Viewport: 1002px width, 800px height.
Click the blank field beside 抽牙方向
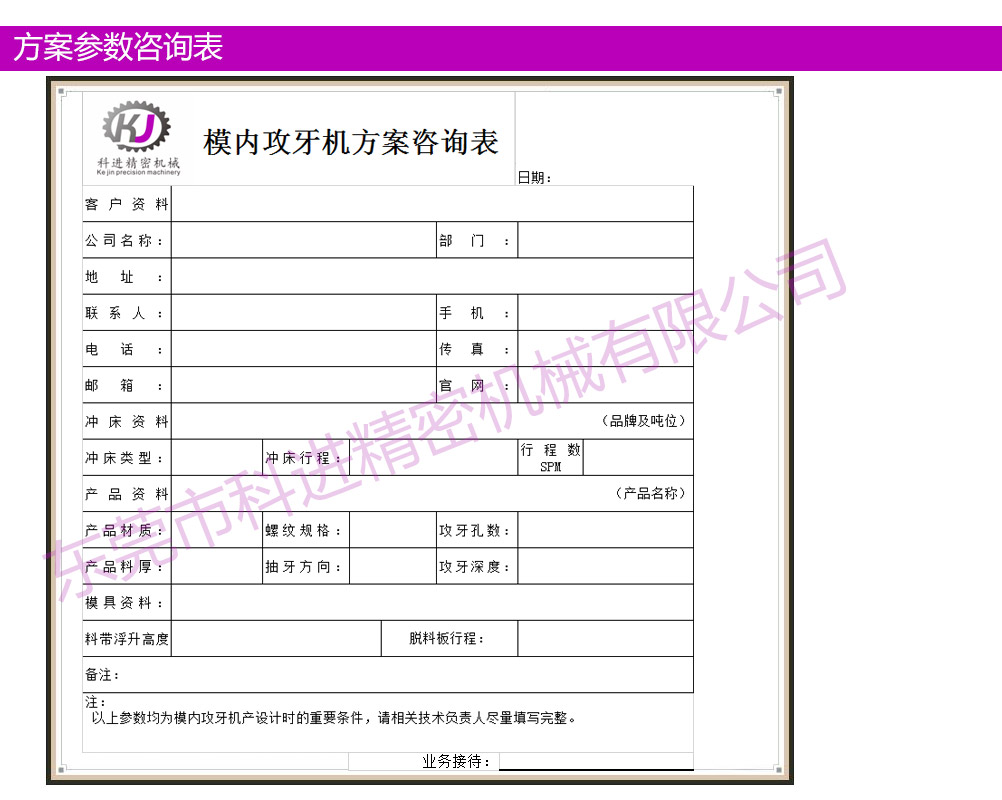coord(392,566)
